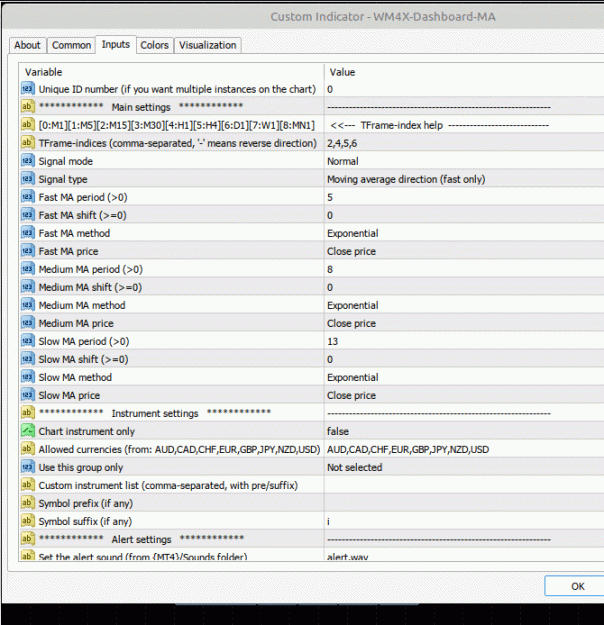Click the icon beside Use this group only

tap(28, 467)
